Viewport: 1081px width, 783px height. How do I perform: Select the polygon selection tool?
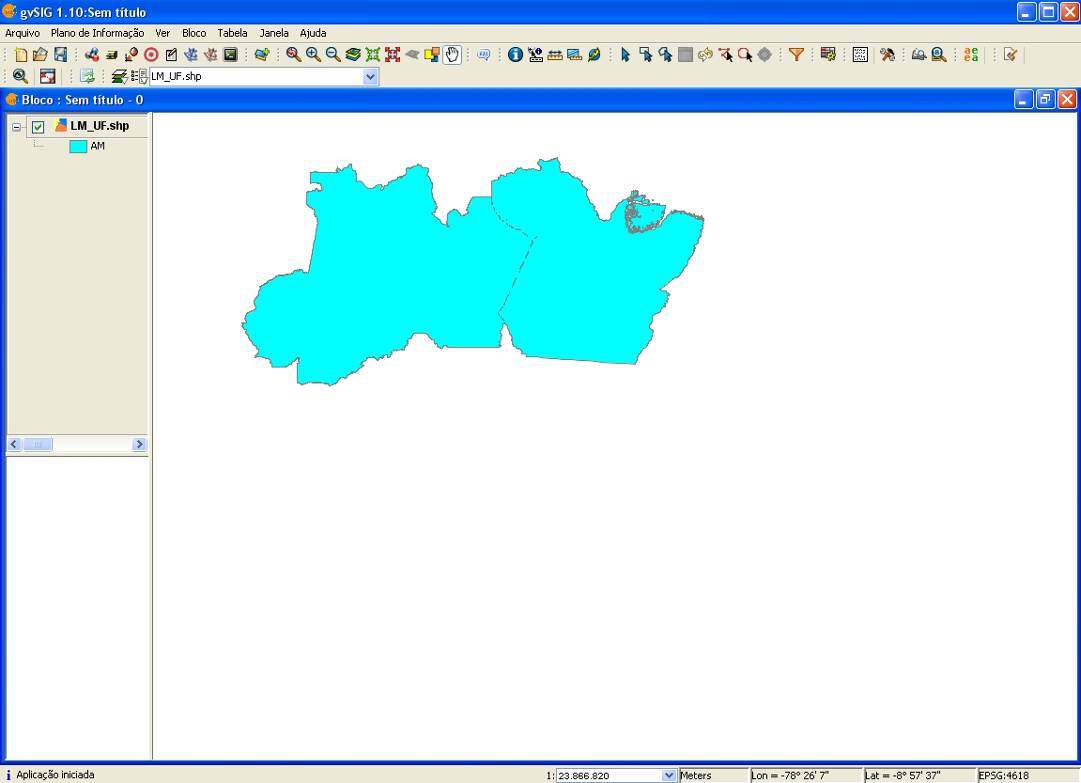tap(665, 54)
